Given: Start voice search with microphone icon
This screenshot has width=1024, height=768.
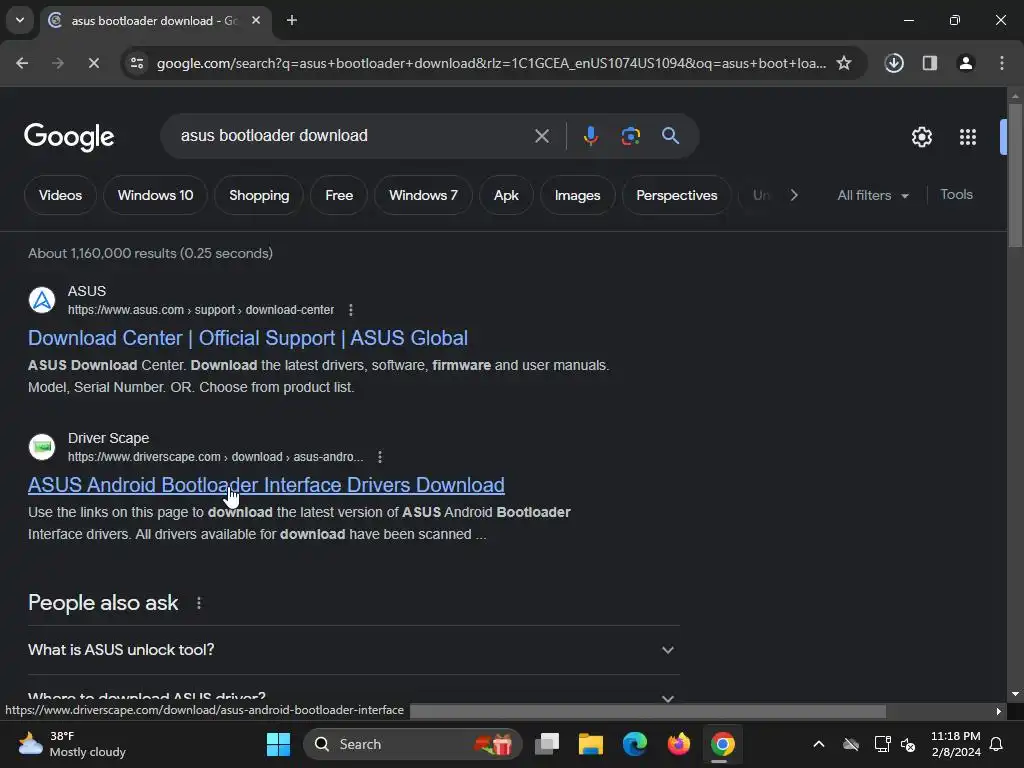Looking at the screenshot, I should 590,136.
